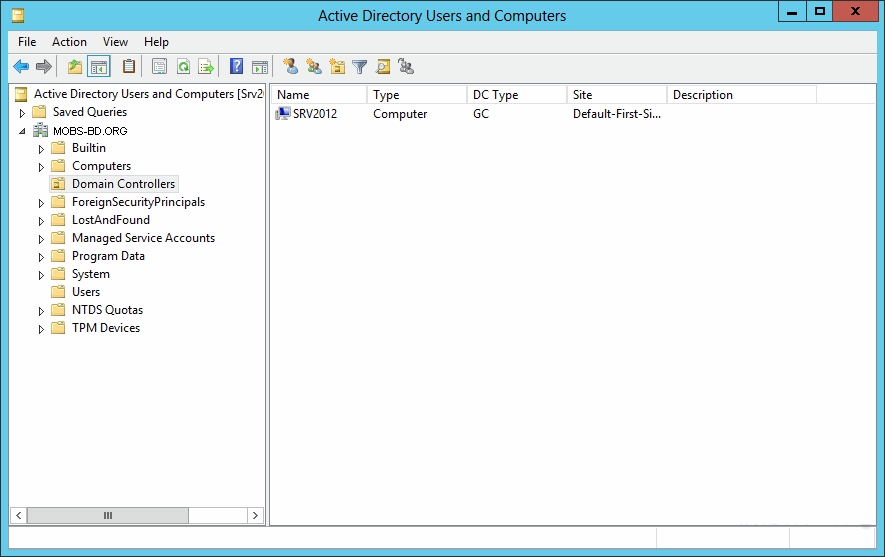Select the NTDS Quotas tree item

107,310
